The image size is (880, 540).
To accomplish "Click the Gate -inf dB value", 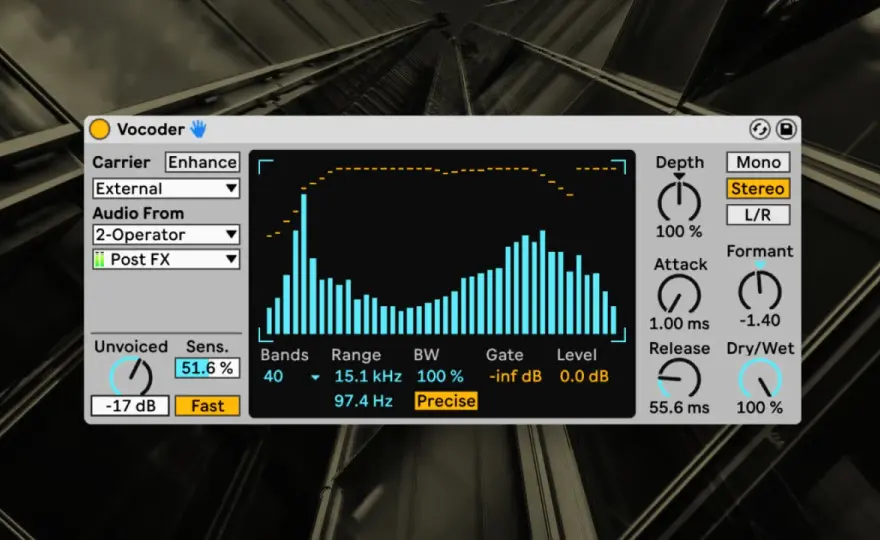I will [x=515, y=377].
